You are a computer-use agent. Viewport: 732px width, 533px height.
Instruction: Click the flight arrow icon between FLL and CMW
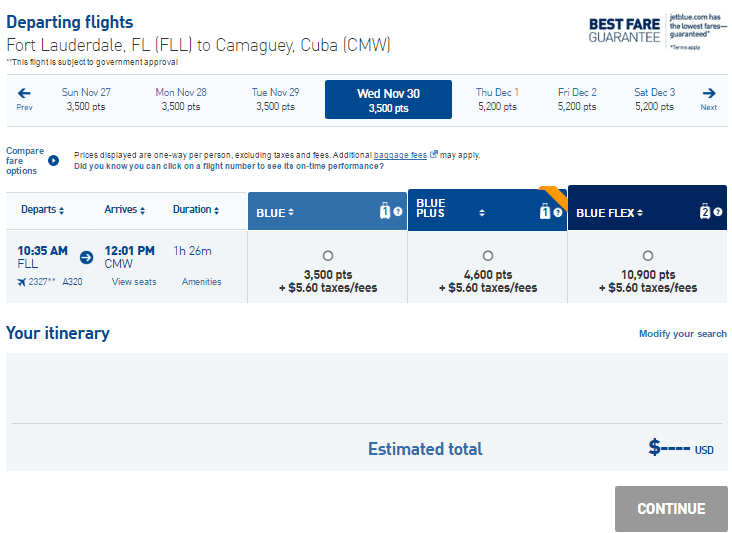pyautogui.click(x=86, y=257)
